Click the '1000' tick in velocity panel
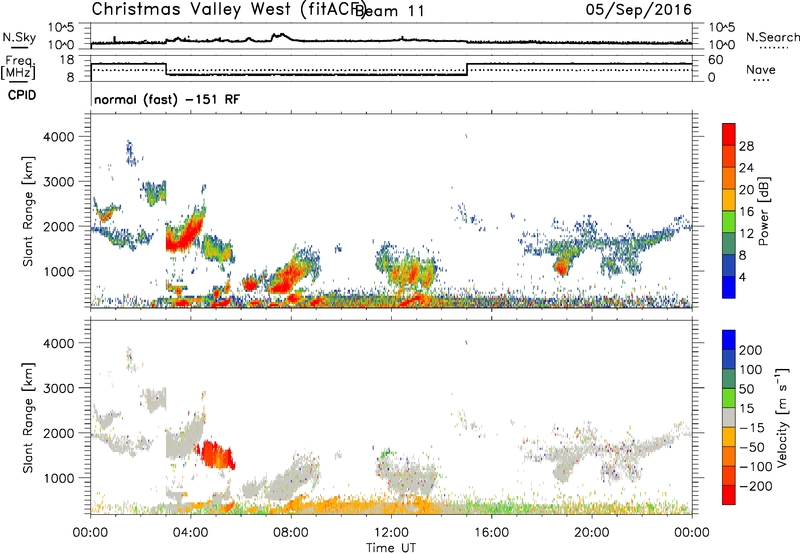The image size is (800, 554). [59, 478]
